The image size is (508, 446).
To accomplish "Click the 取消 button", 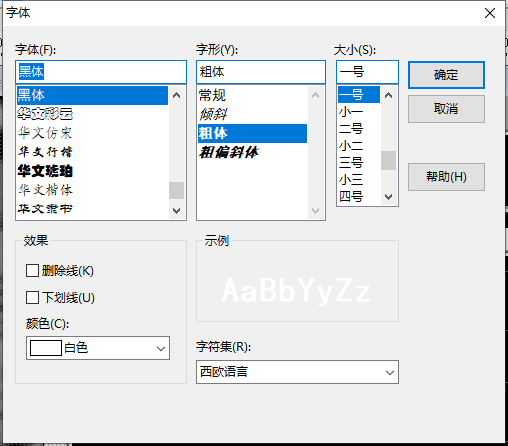I will [x=446, y=109].
